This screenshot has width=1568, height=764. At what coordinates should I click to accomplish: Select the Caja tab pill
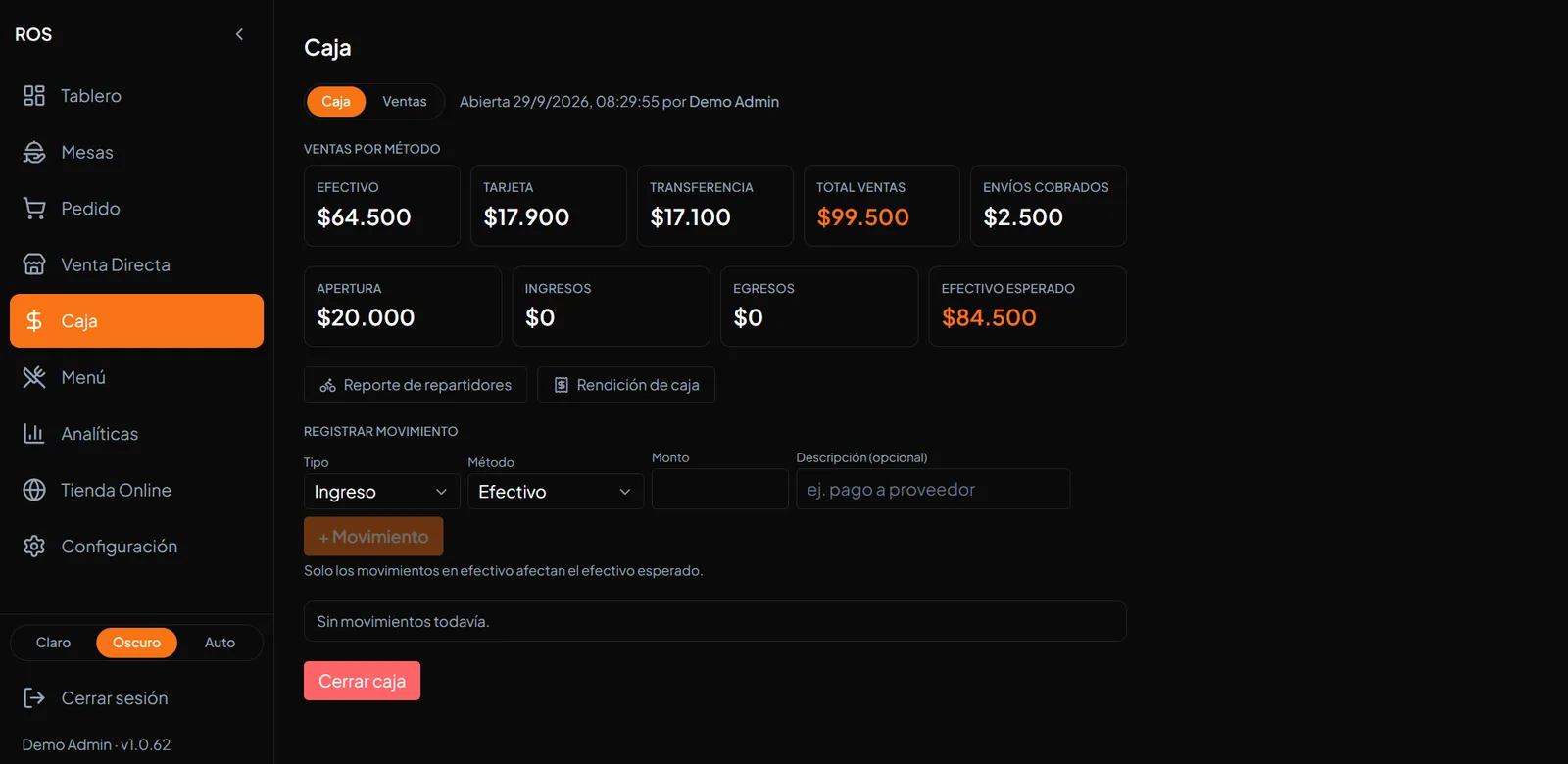coord(336,102)
